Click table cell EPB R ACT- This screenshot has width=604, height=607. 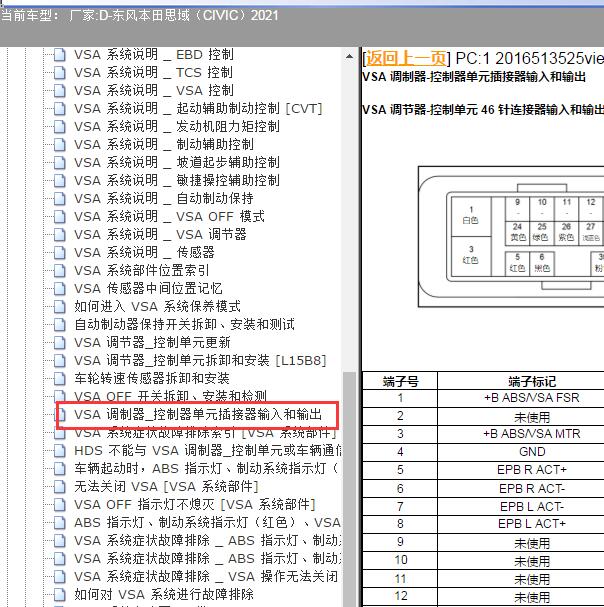[x=532, y=489]
